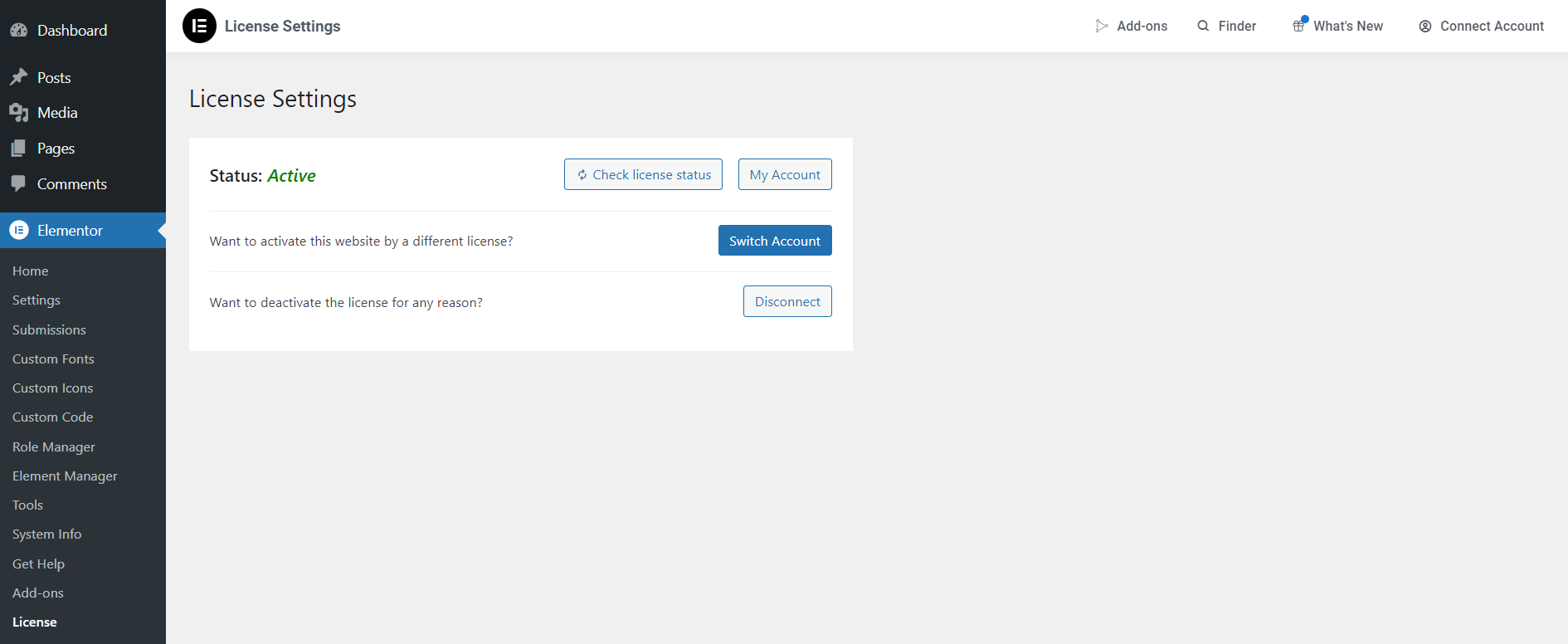
Task: Open Dashboard from the sidebar menu
Action: pyautogui.click(x=83, y=30)
